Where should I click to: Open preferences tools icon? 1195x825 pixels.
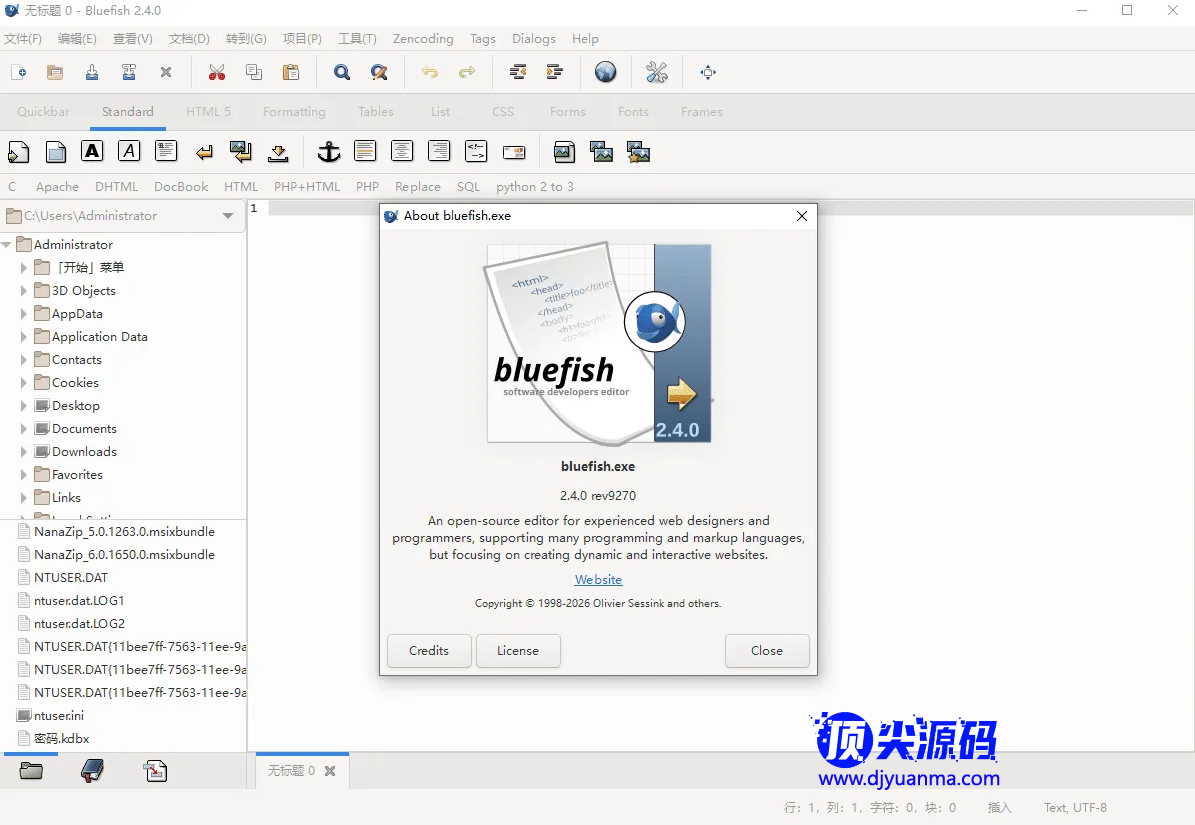[x=656, y=72]
